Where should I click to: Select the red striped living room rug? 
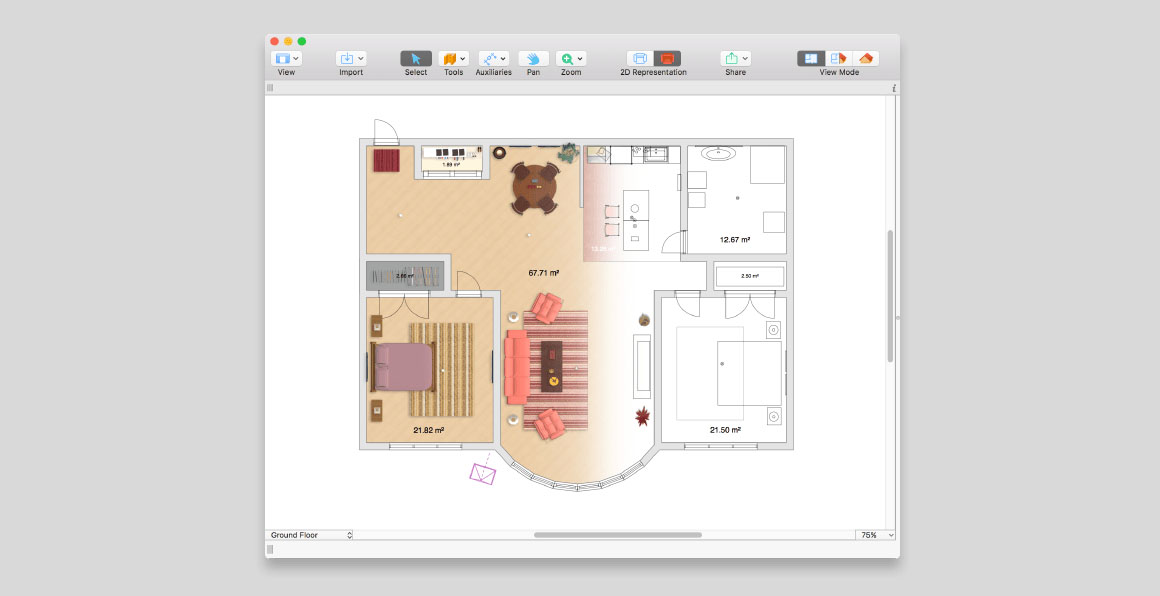point(556,370)
